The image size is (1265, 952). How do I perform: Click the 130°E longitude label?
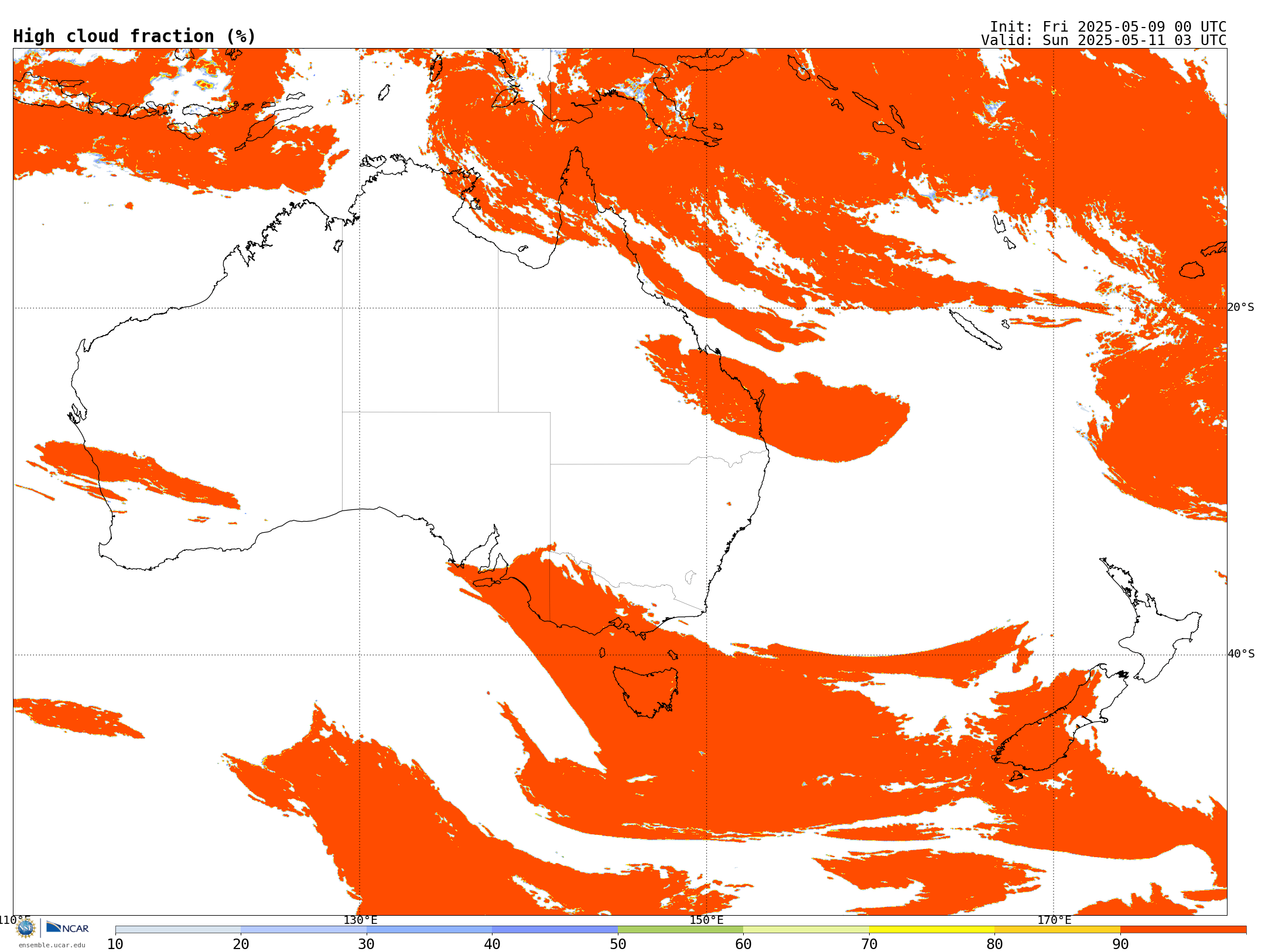(x=360, y=920)
